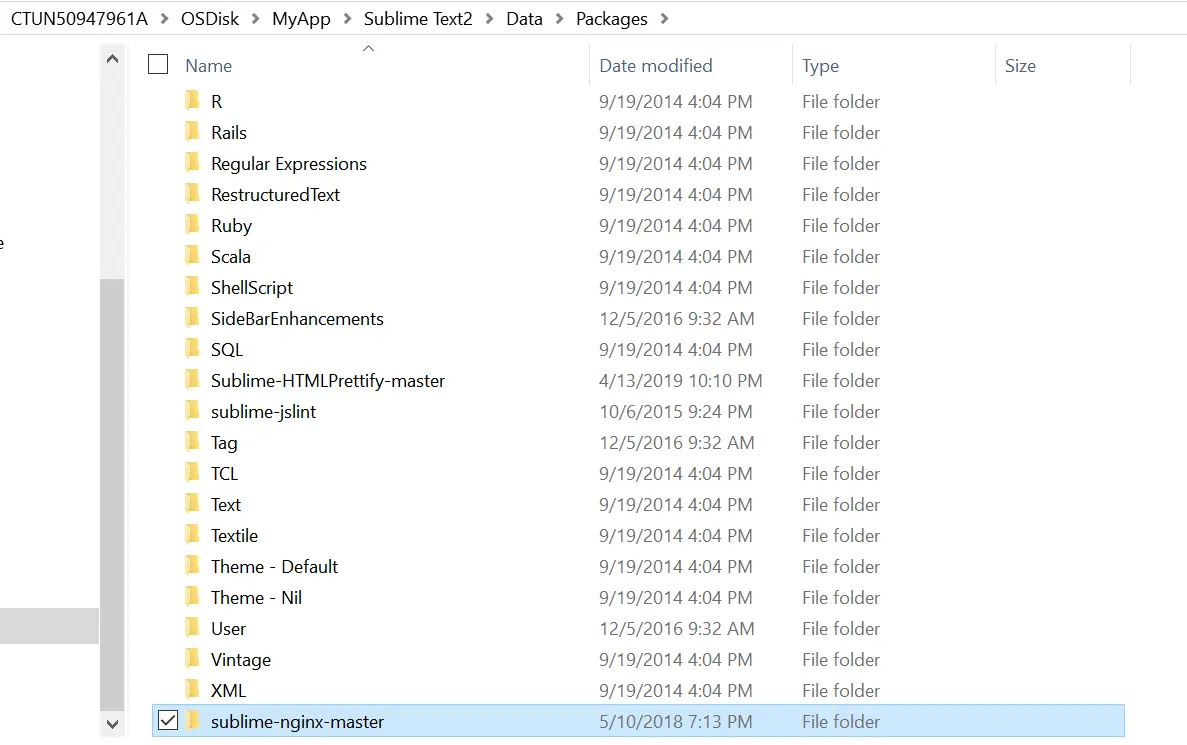Click the Text folder icon

192,503
